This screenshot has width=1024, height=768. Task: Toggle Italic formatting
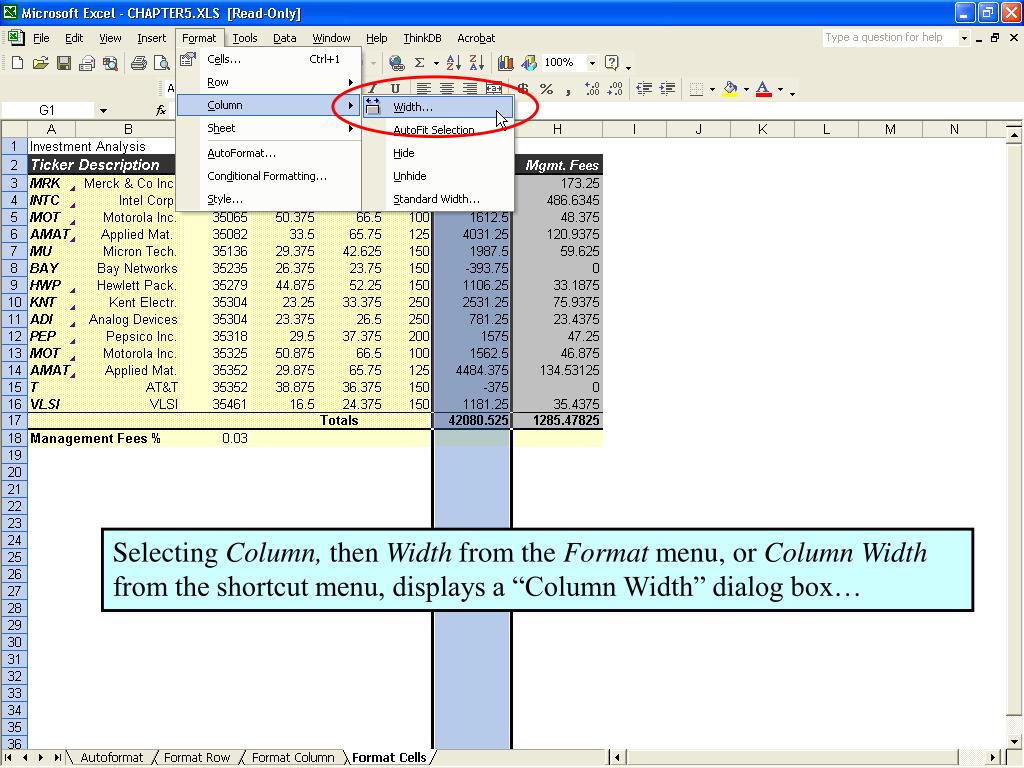click(373, 88)
